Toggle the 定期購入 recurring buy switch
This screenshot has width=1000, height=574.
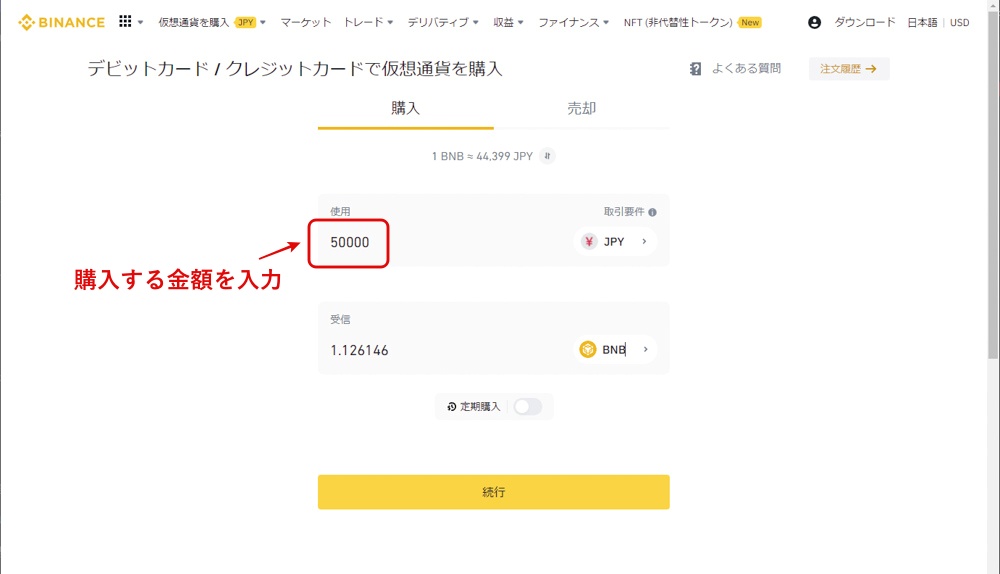[x=527, y=406]
